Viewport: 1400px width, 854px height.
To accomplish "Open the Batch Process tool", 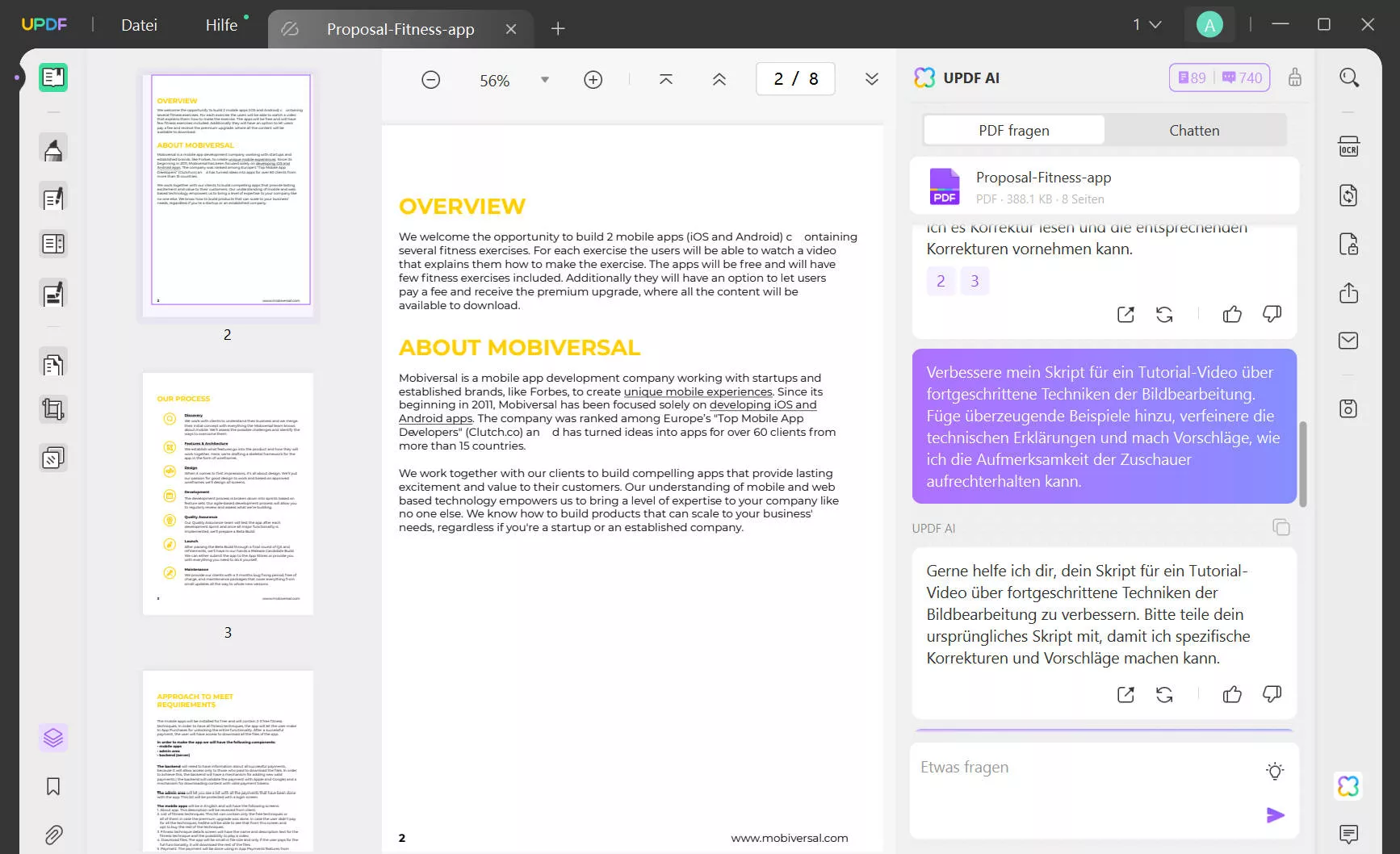I will [x=53, y=458].
